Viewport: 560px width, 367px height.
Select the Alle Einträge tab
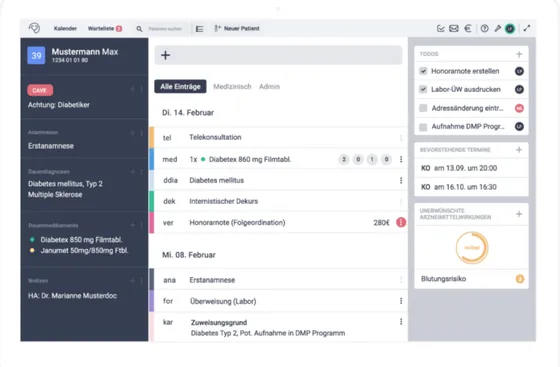[180, 86]
